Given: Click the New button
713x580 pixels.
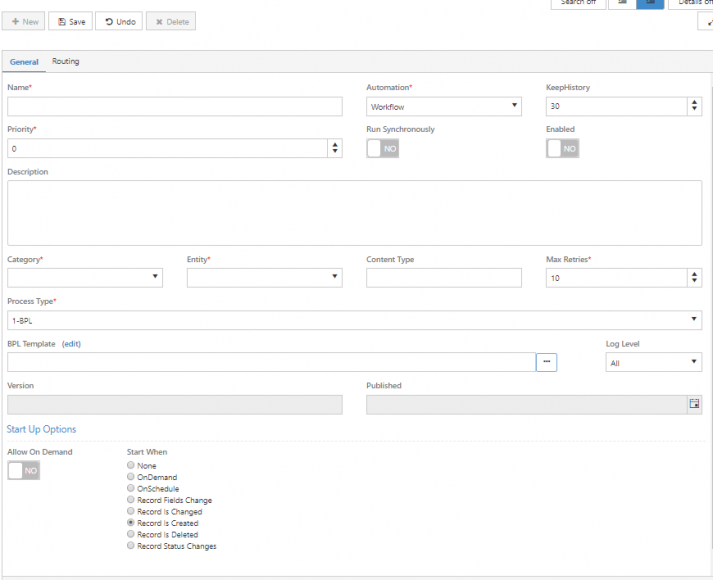Looking at the screenshot, I should click(24, 21).
